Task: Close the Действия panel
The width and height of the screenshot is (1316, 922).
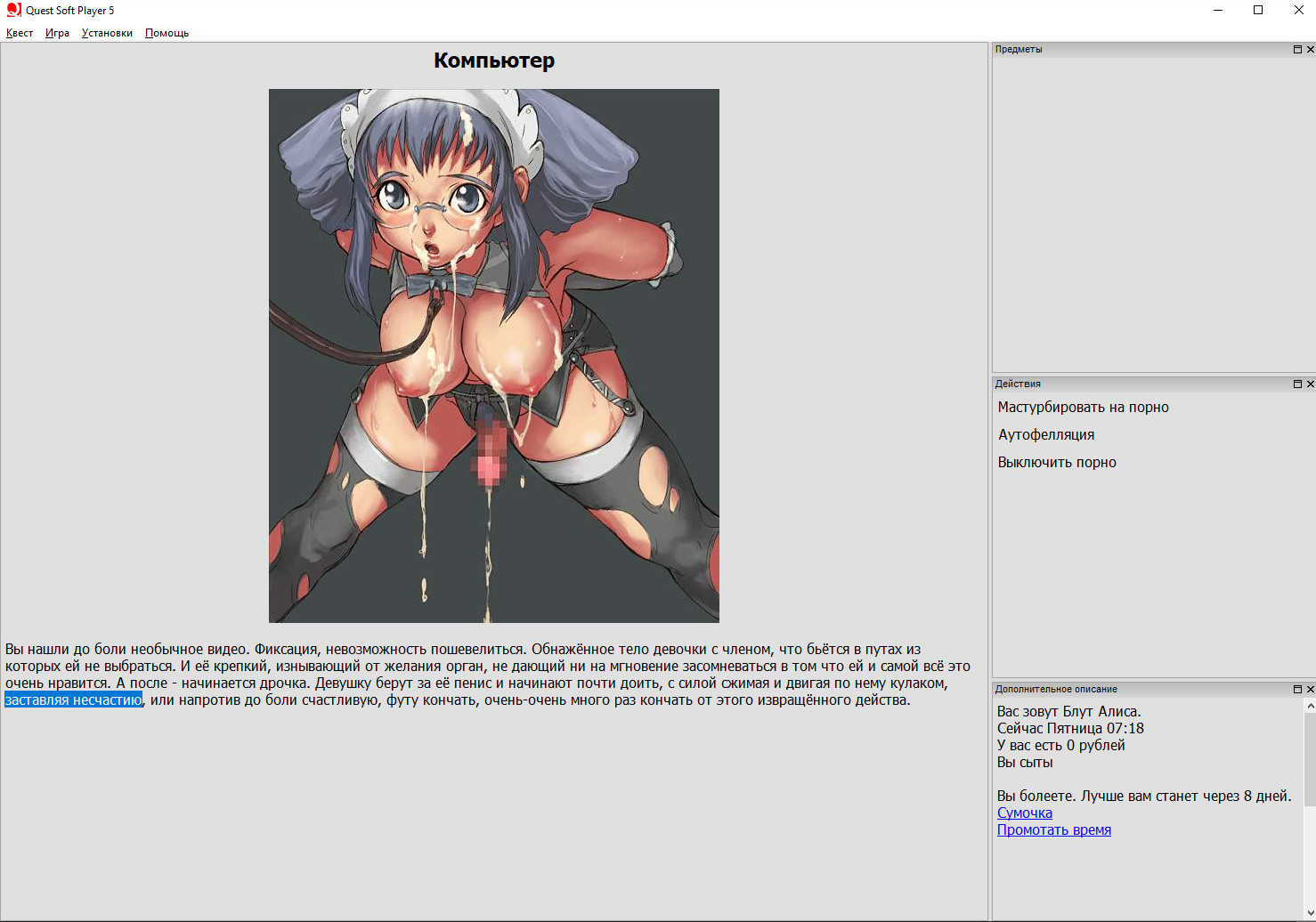Action: tap(1310, 384)
